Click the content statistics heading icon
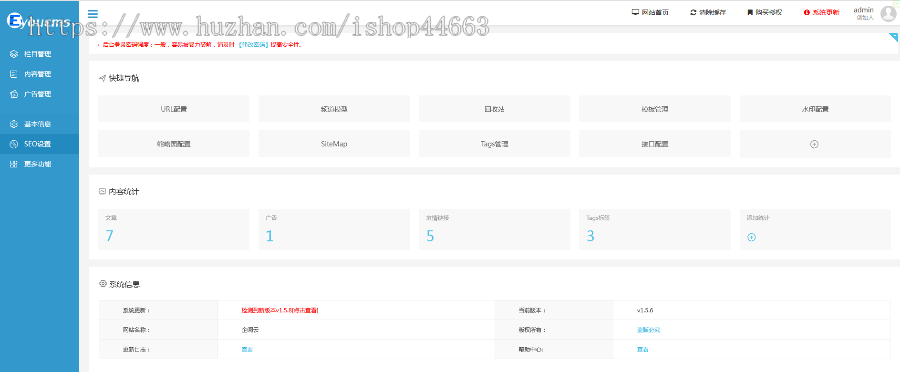The width and height of the screenshot is (900, 372). tap(102, 191)
